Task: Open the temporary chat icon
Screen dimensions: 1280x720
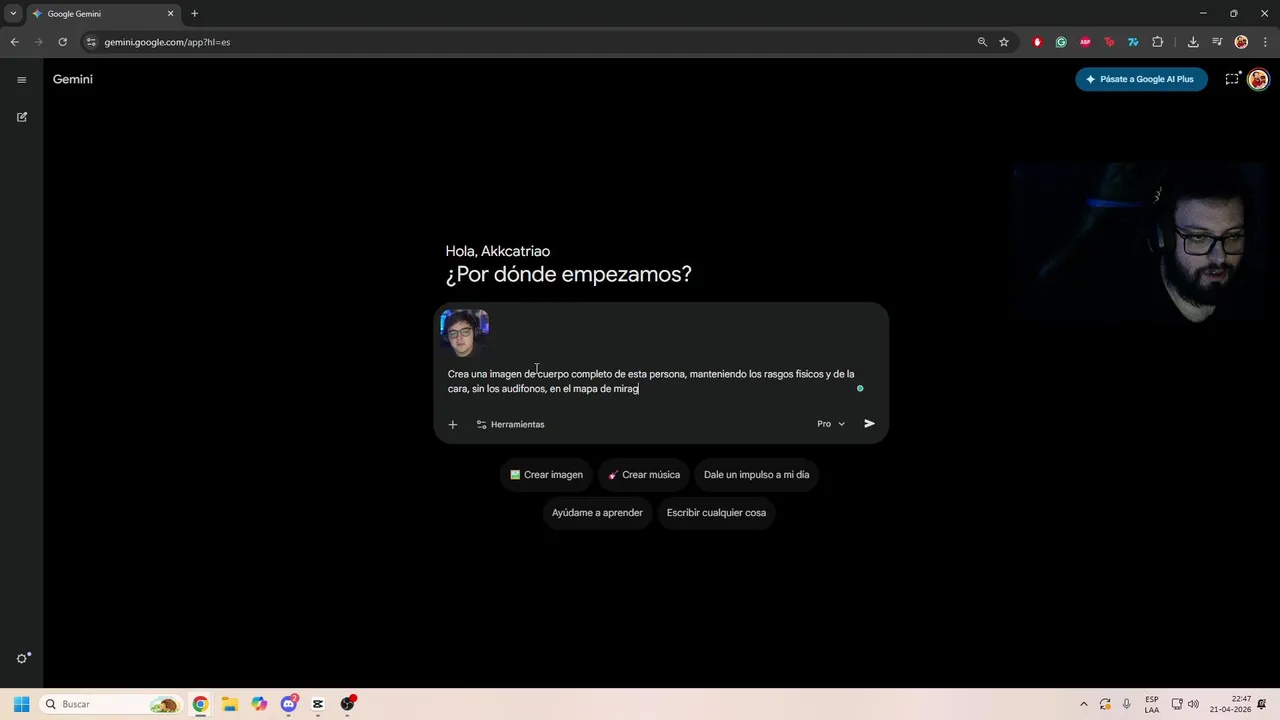Action: pyautogui.click(x=1232, y=79)
